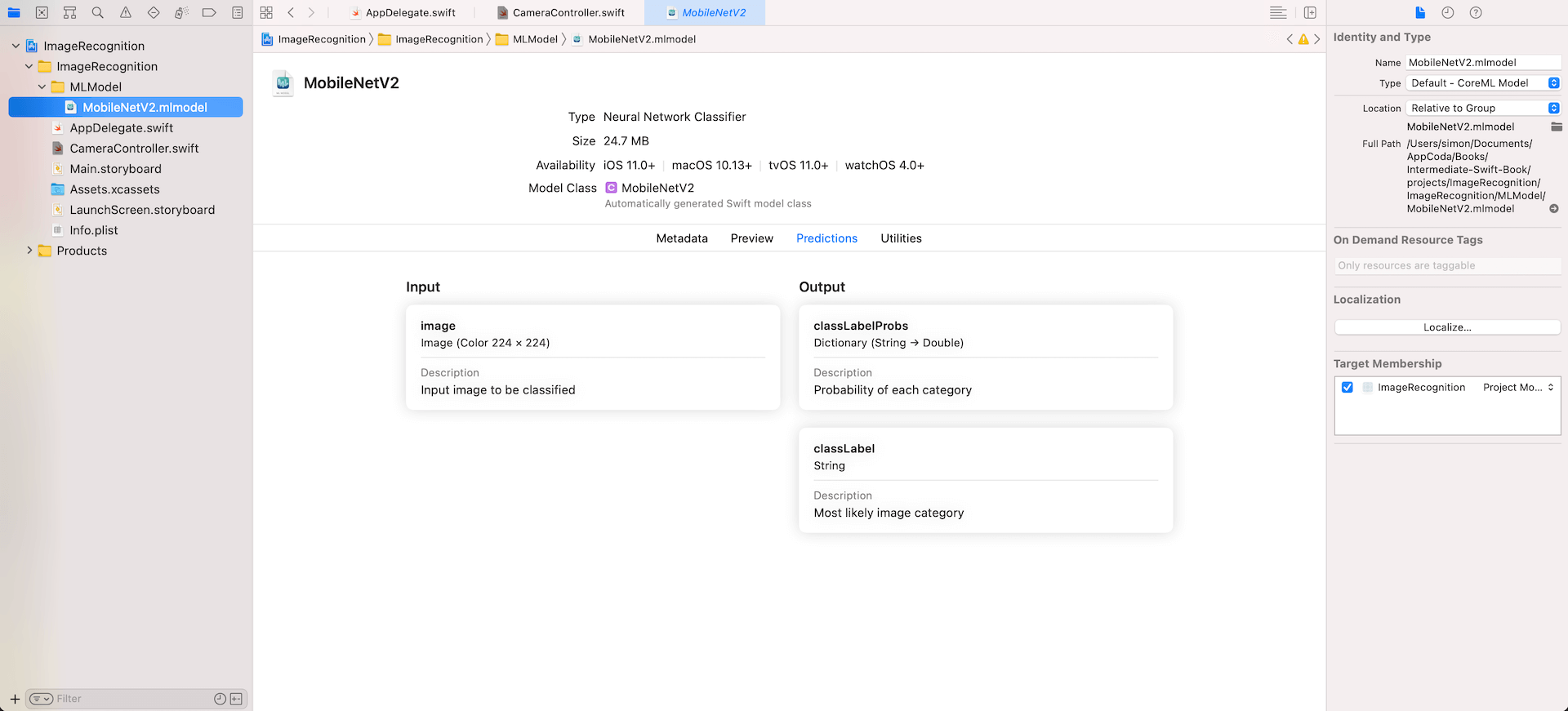1568x711 pixels.
Task: Open the Location Relative to Group dropdown
Action: (1483, 108)
